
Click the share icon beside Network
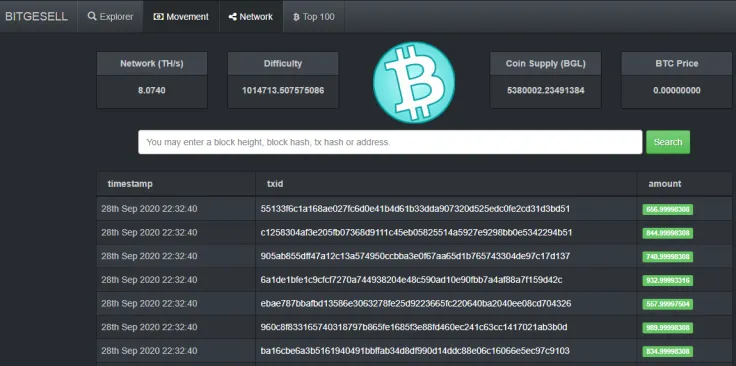point(232,16)
